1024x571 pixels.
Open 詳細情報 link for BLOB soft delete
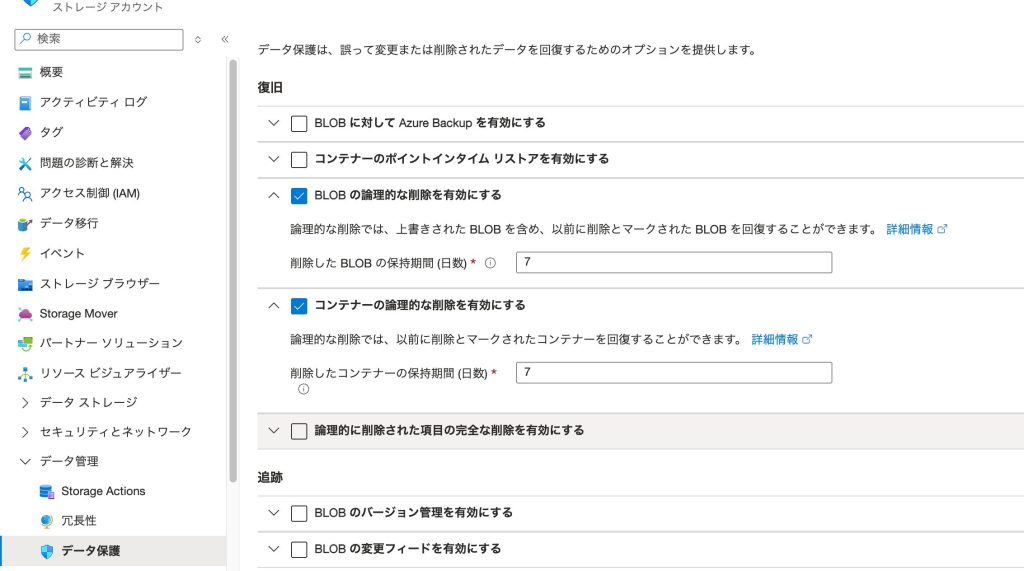[915, 229]
